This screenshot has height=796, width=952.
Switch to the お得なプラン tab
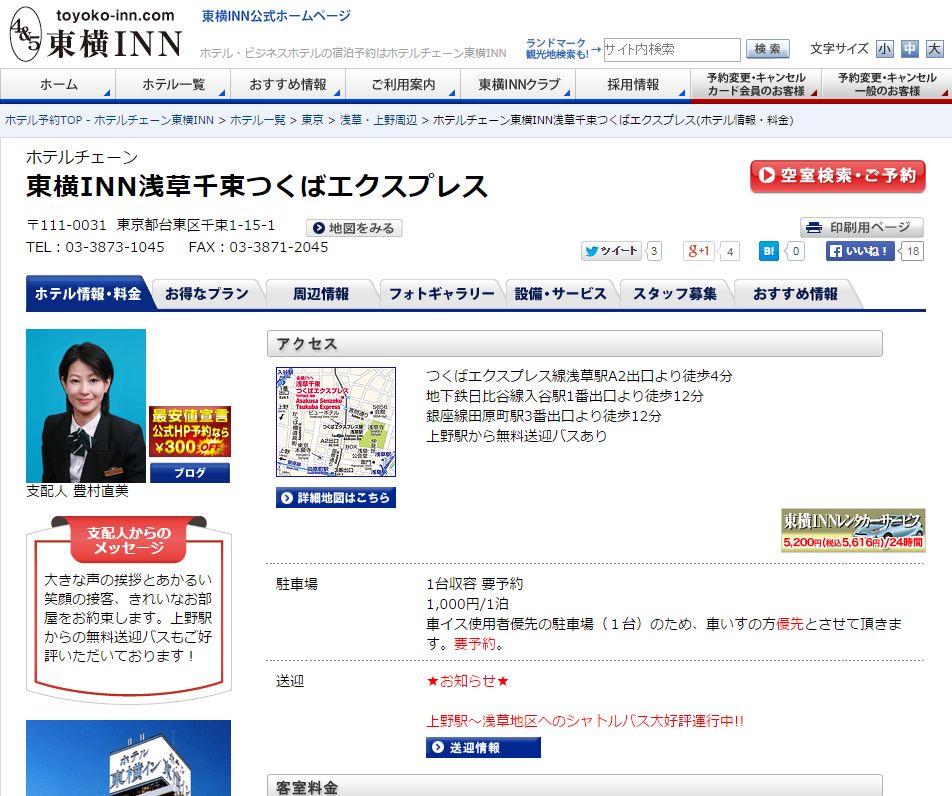[x=207, y=294]
